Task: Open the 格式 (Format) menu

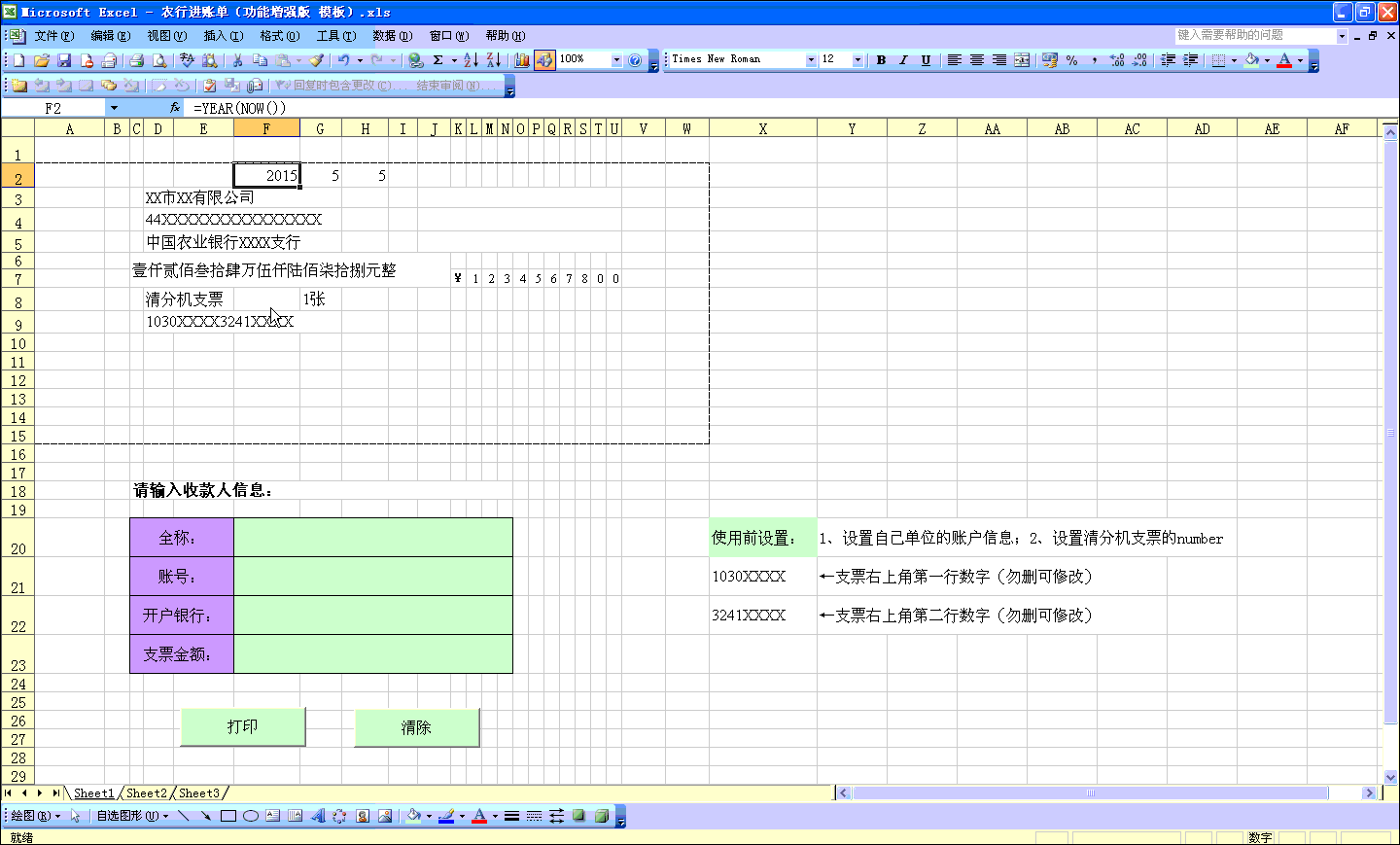Action: click(279, 36)
